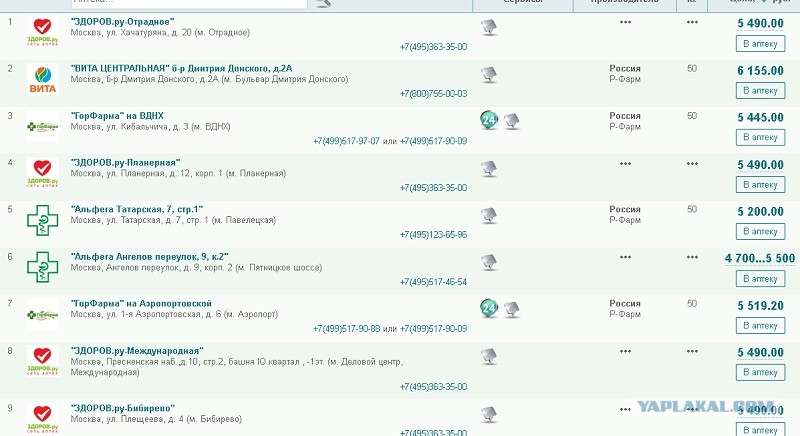800x436 pixels.
Task: Click "В аптеку" button under price 4 700...5 500
Action: pos(760,279)
